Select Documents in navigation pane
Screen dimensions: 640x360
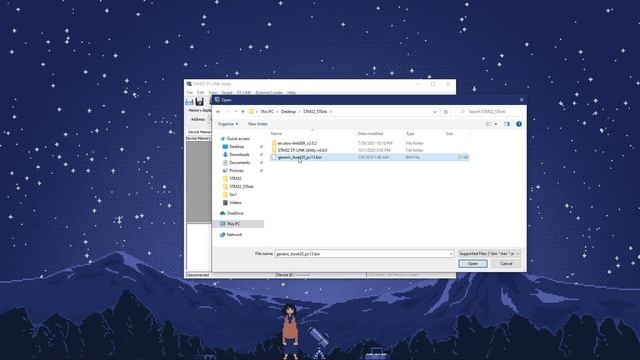pyautogui.click(x=240, y=162)
